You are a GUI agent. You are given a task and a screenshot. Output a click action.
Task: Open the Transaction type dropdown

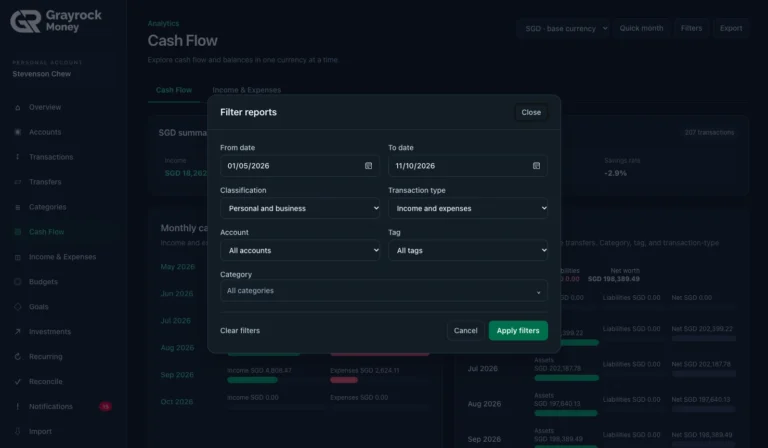(468, 209)
